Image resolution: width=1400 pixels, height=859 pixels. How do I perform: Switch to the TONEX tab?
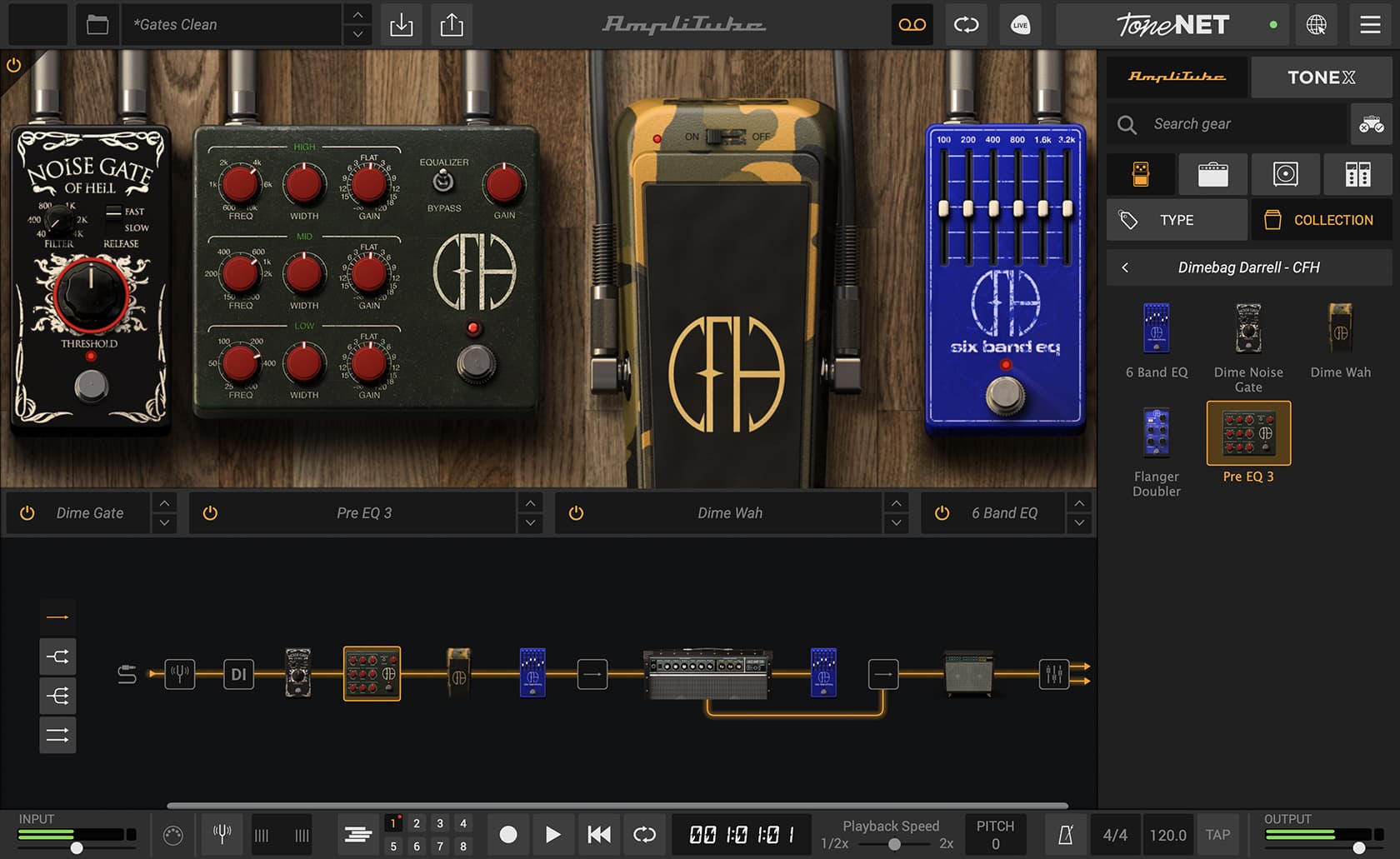point(1321,77)
